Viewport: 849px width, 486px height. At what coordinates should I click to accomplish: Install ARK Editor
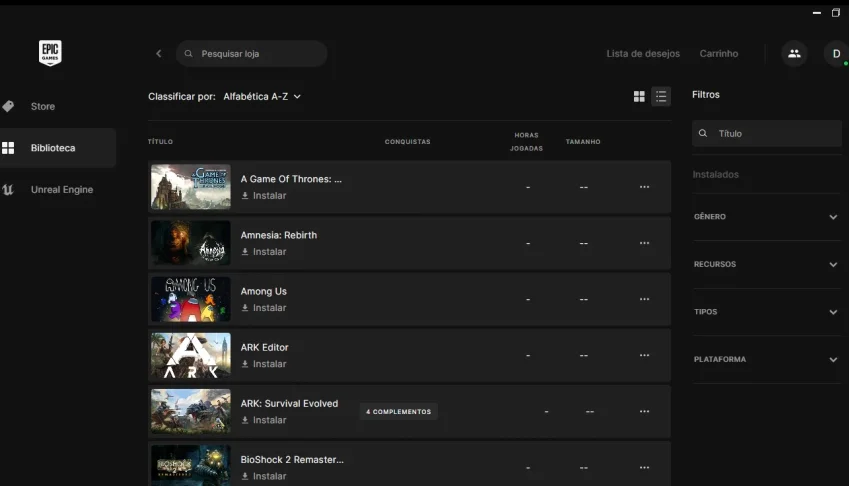tap(264, 364)
